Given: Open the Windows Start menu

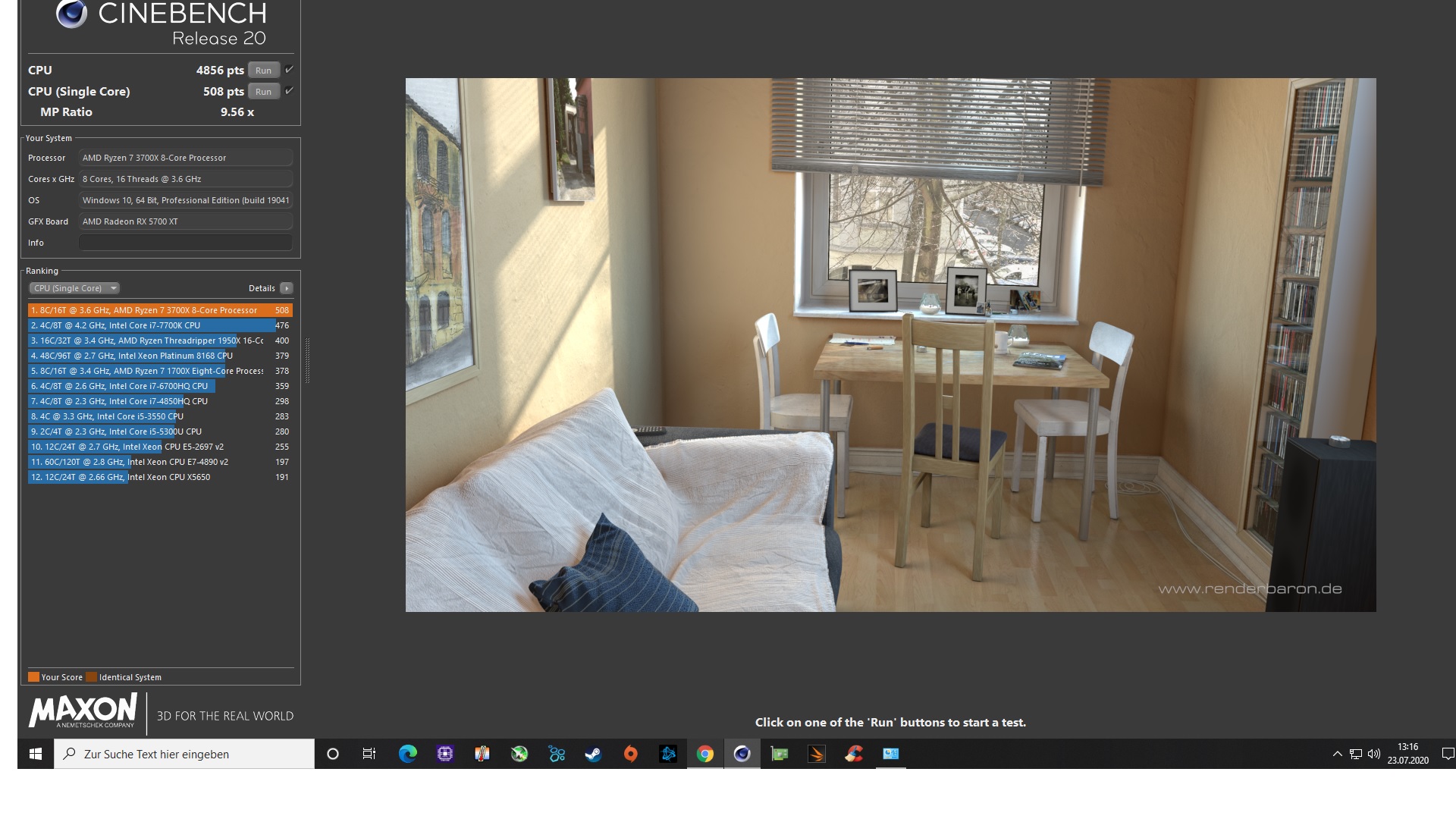Looking at the screenshot, I should pyautogui.click(x=36, y=754).
